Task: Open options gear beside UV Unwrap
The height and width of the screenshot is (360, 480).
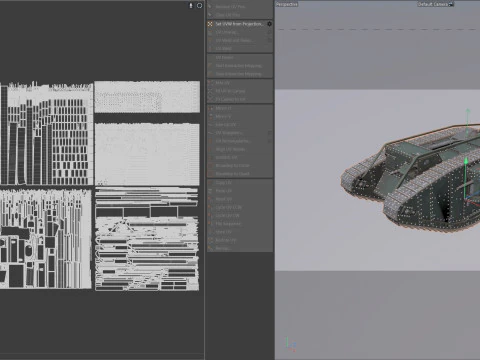Action: (269, 32)
